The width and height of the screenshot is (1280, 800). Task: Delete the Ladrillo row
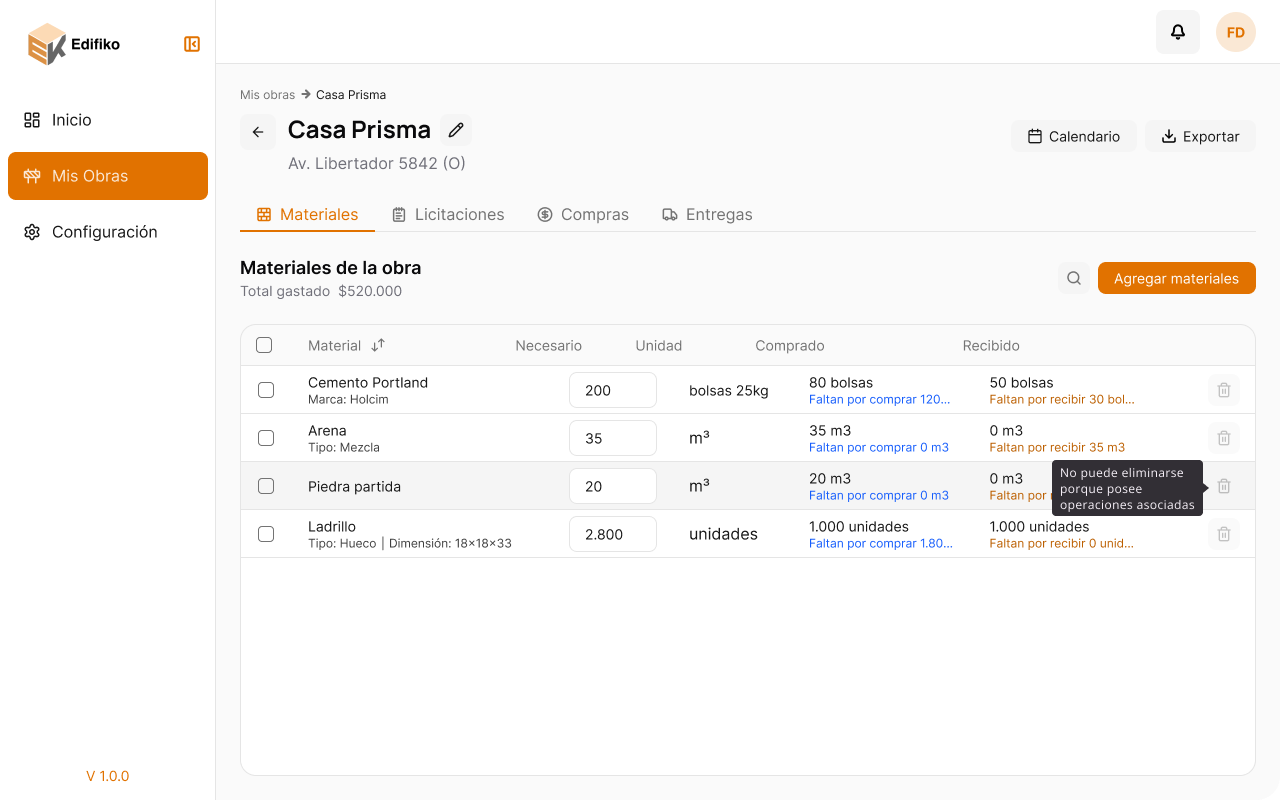(1224, 534)
